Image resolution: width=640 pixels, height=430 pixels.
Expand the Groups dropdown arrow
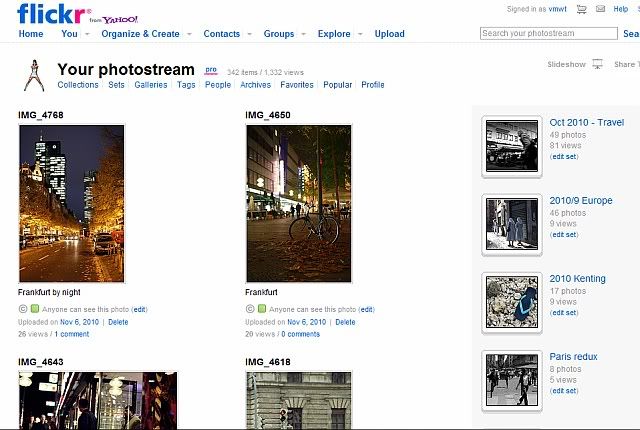[x=304, y=34]
